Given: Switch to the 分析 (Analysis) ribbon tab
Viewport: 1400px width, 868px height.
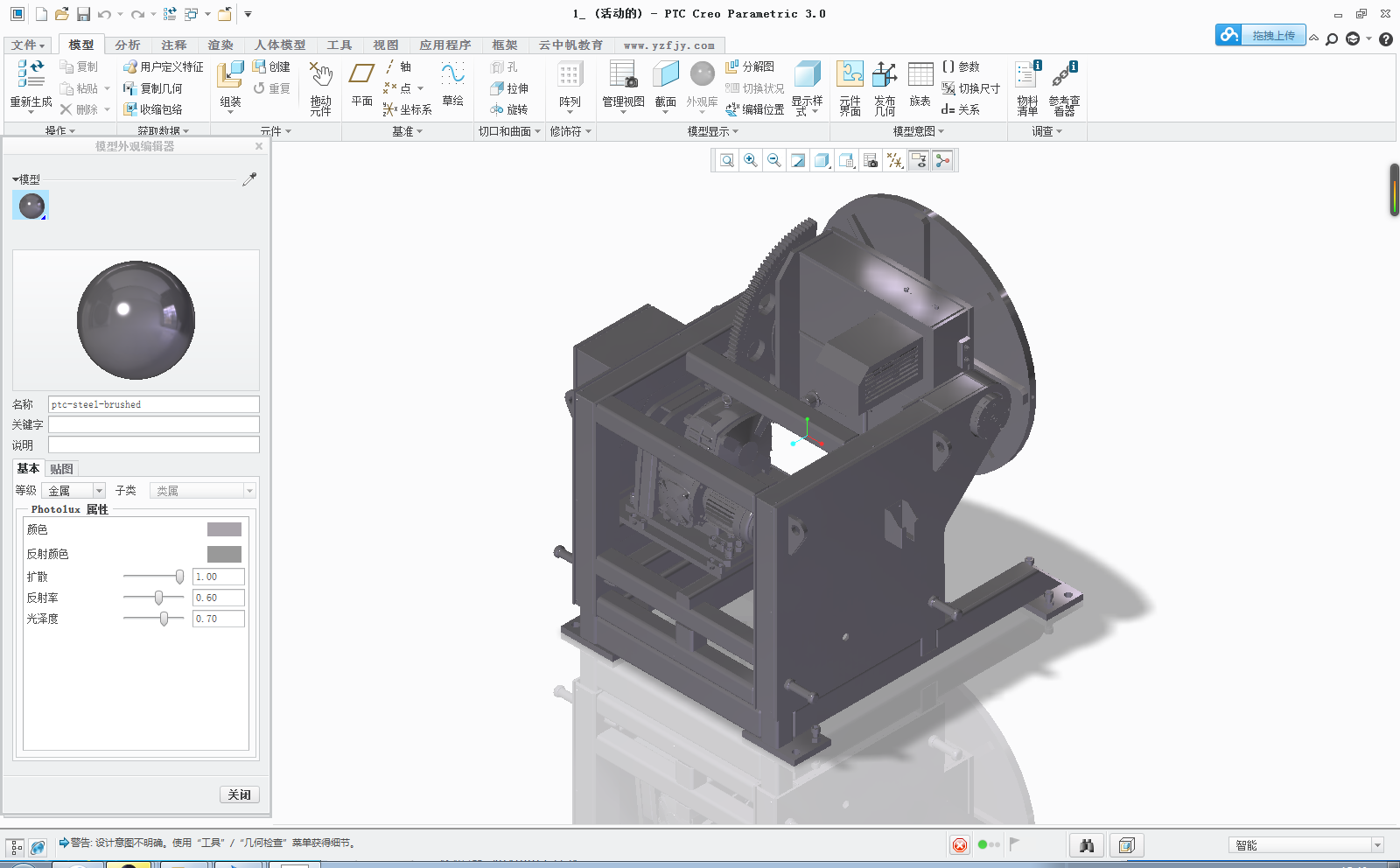Looking at the screenshot, I should 127,45.
